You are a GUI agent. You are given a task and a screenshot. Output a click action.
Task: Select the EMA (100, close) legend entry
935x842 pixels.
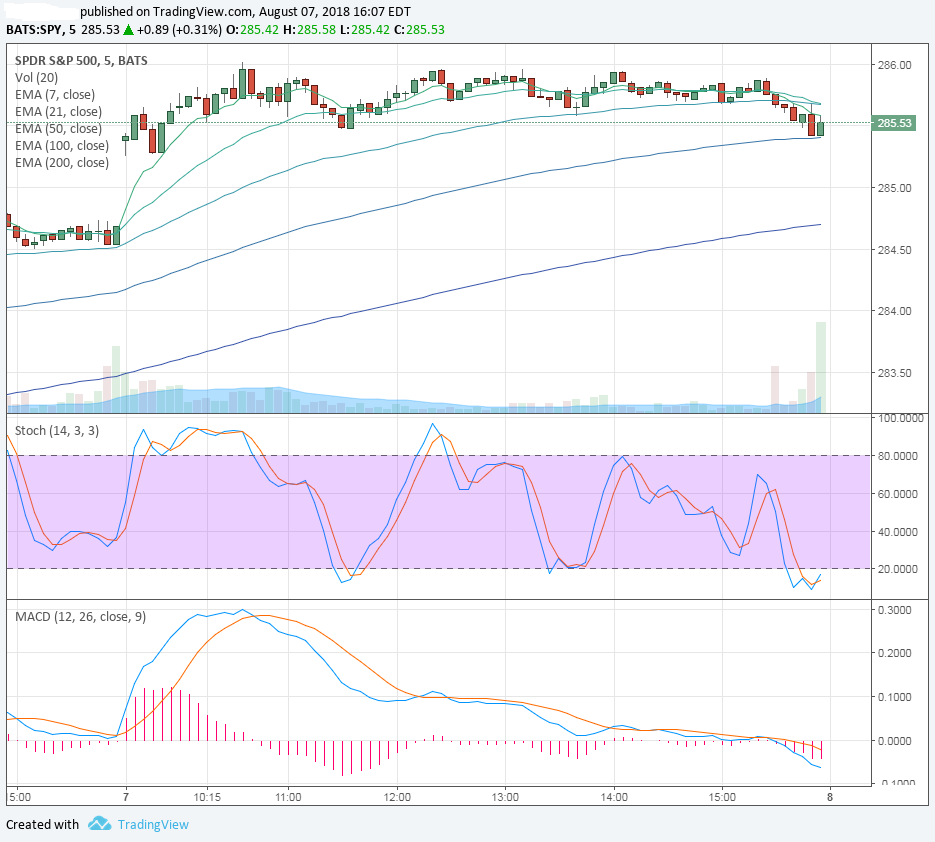coord(62,146)
